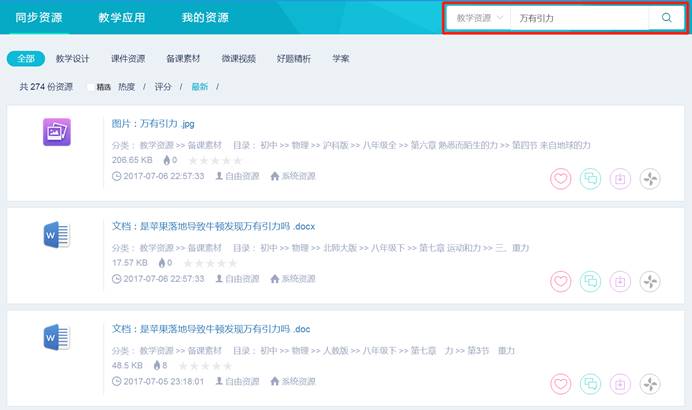692x410 pixels.
Task: Open 文档：是苹果落地导致牛顿发现万有引力吗 .doc link
Action: [211, 329]
